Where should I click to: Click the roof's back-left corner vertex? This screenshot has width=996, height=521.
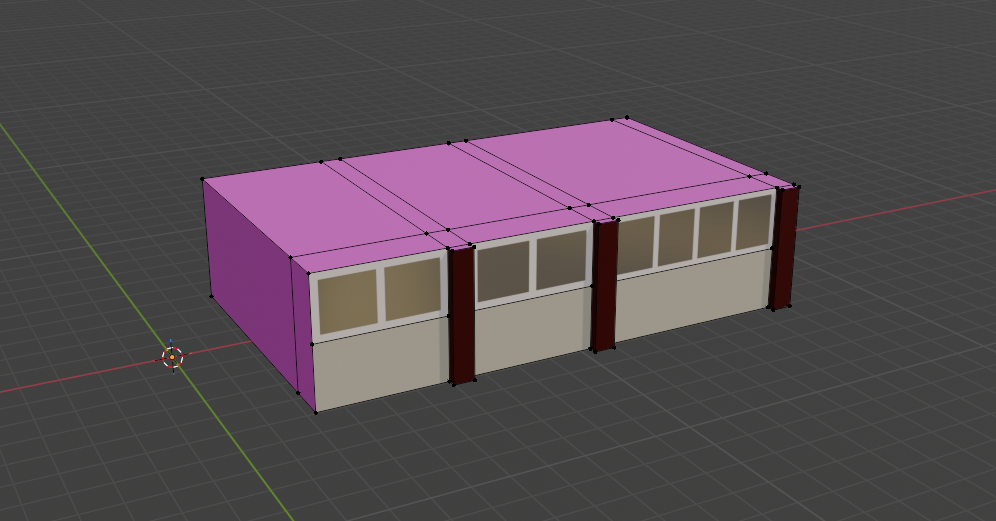203,180
